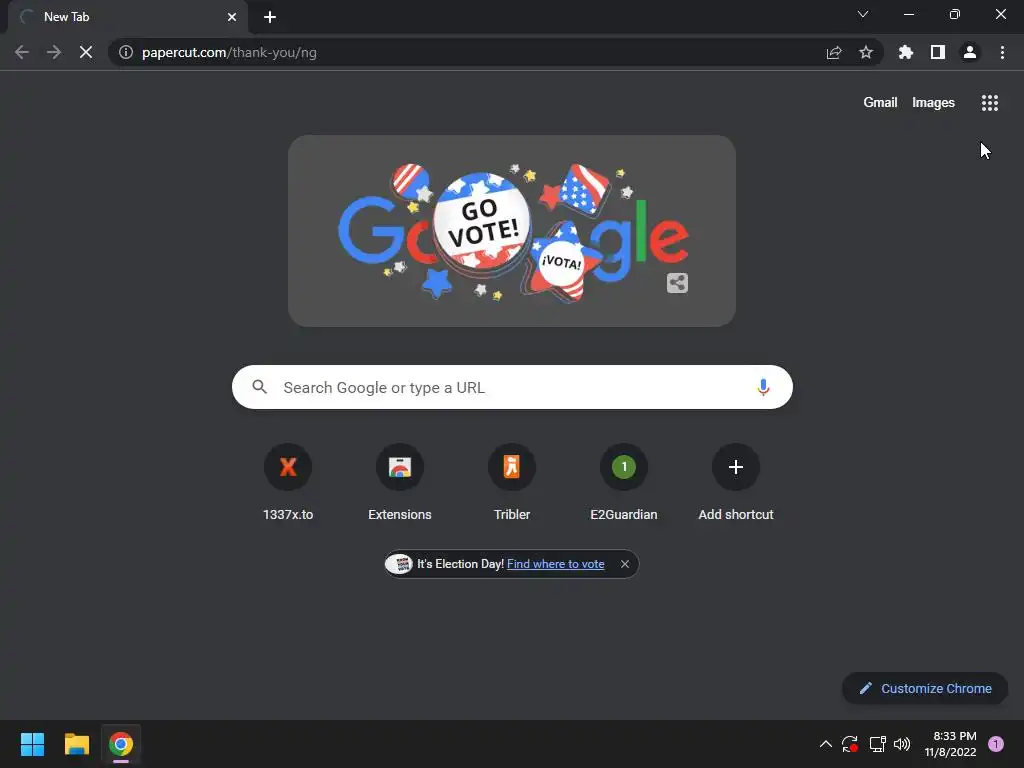Viewport: 1024px width, 768px height.
Task: Open the Chrome profile avatar
Action: 970,52
